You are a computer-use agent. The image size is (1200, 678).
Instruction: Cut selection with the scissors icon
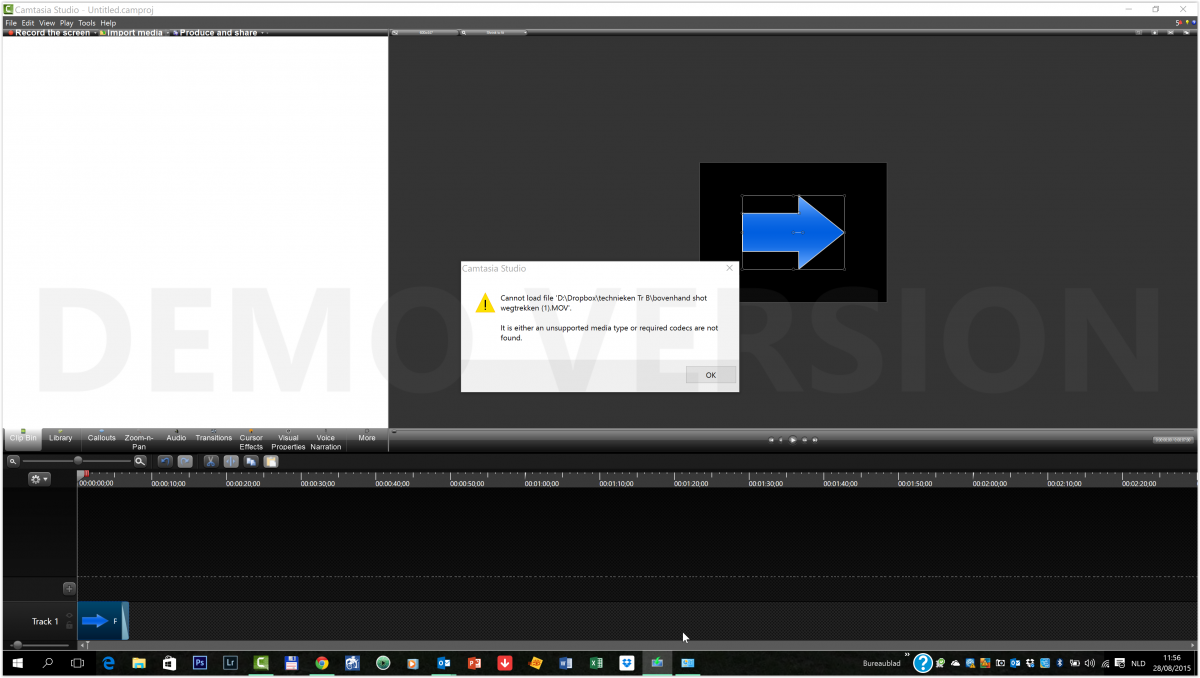(x=211, y=461)
